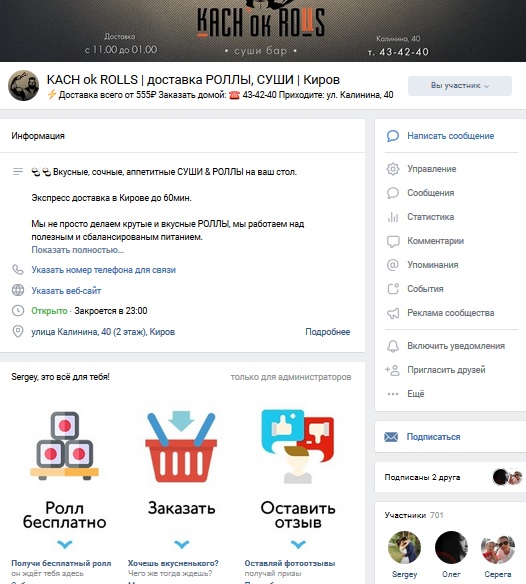Click the comment icon beside 'Комментарии'
The width and height of the screenshot is (526, 584).
point(393,241)
